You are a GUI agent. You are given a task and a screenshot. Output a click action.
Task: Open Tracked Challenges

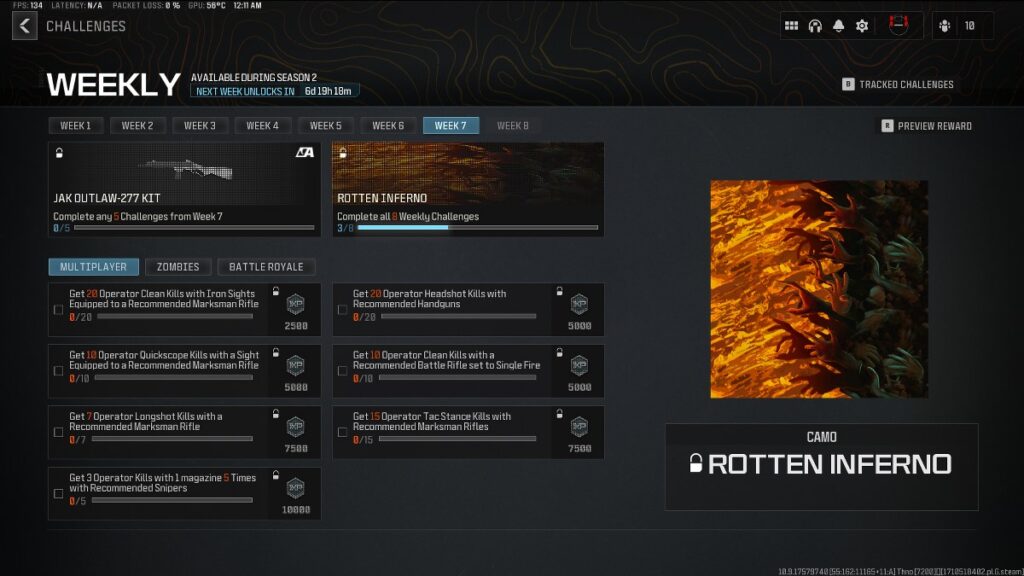click(898, 85)
